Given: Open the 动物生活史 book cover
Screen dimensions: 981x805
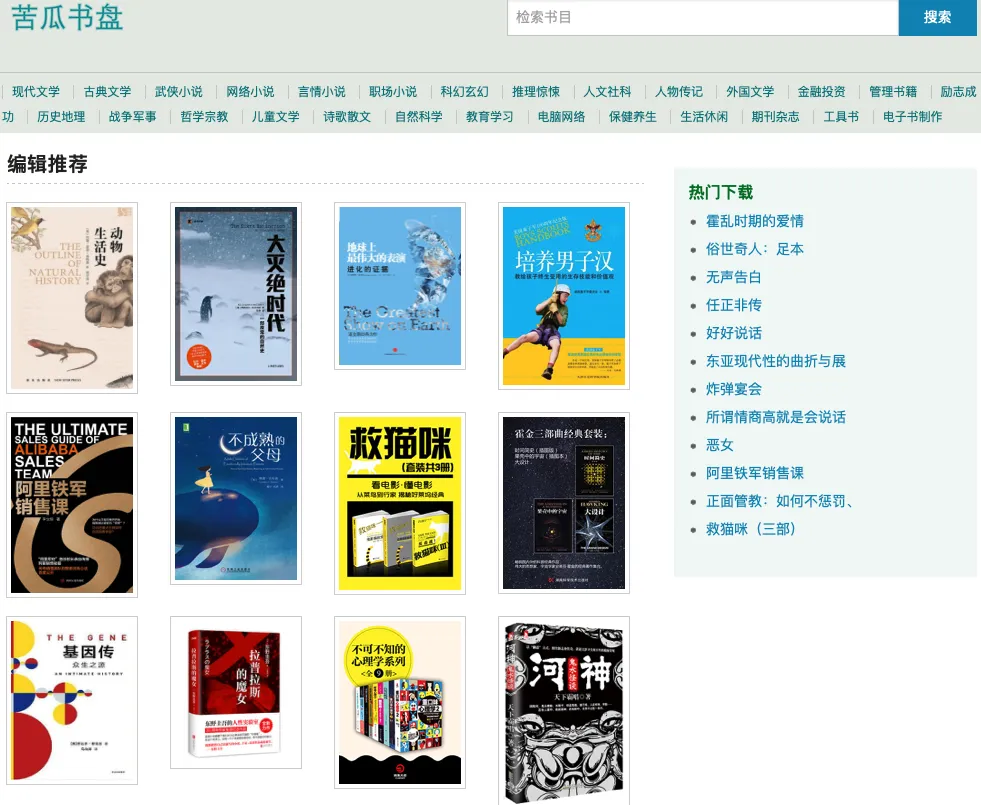Looking at the screenshot, I should 72,298.
